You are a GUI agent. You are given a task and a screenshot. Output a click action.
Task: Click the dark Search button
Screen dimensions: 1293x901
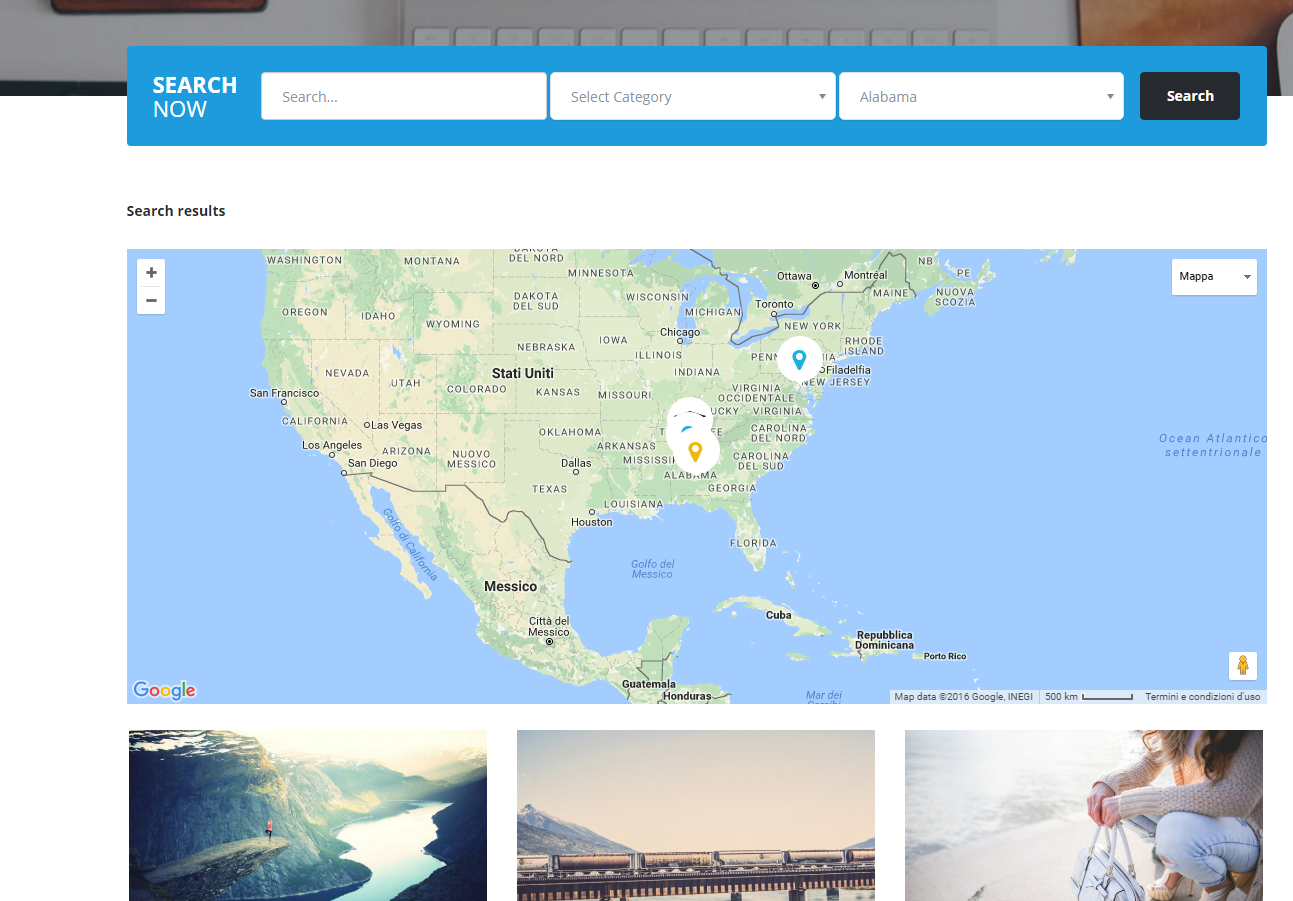coord(1190,96)
